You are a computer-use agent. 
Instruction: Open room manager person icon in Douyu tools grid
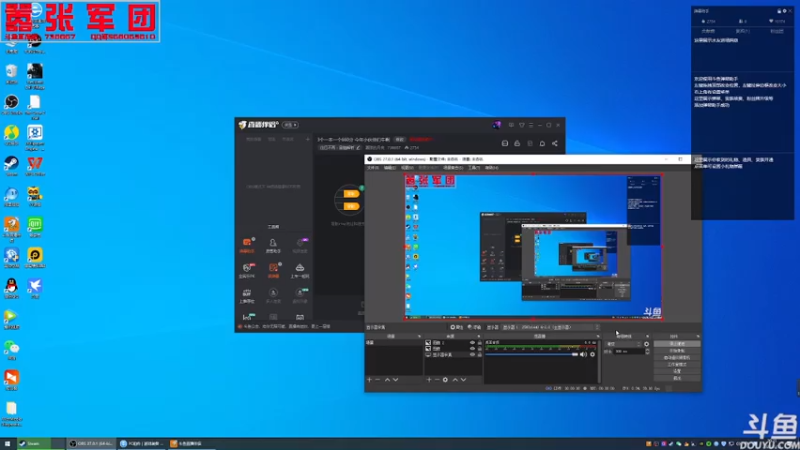[273, 245]
